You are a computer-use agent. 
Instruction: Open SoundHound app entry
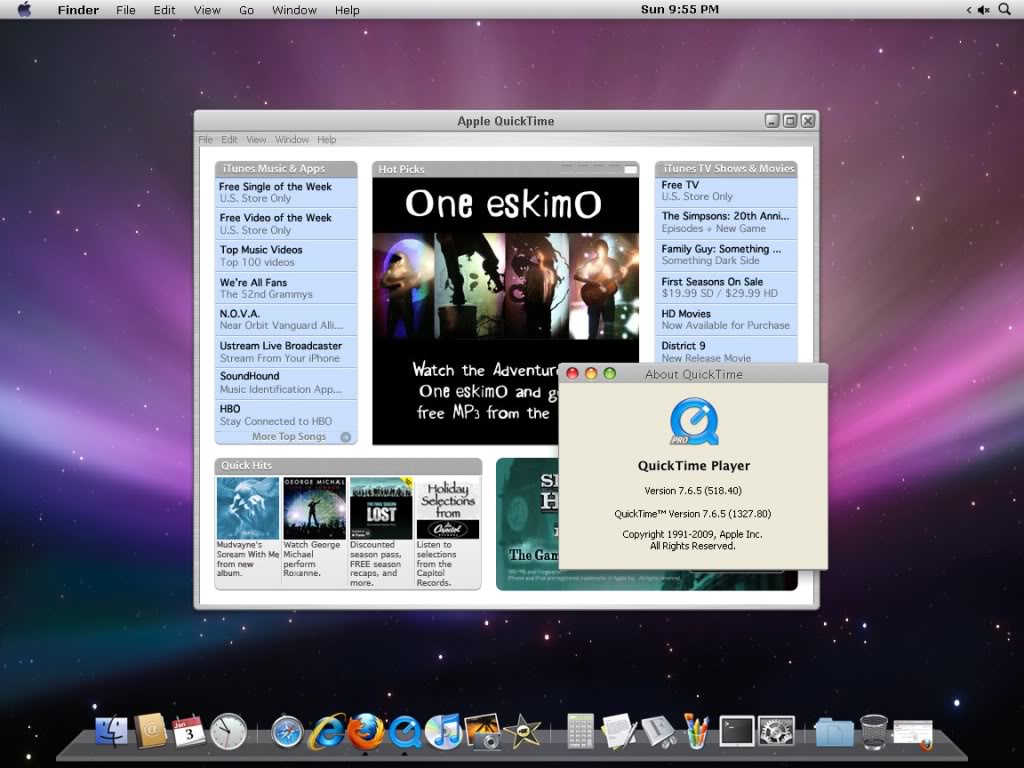pyautogui.click(x=286, y=383)
